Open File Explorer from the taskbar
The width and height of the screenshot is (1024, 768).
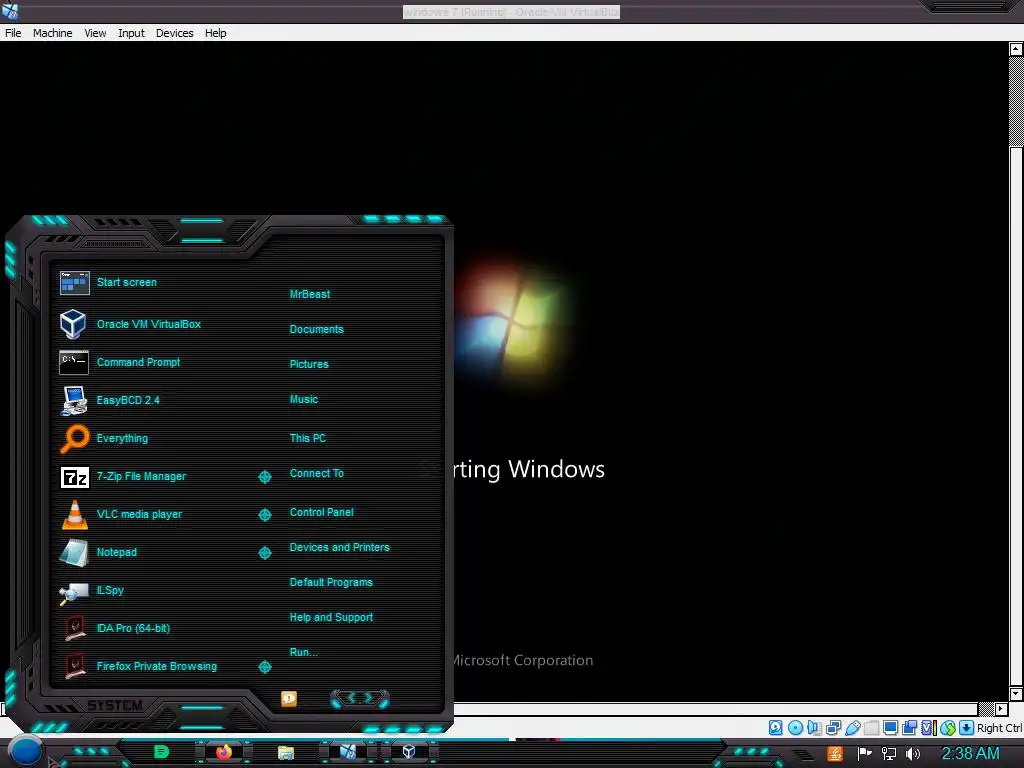click(285, 753)
